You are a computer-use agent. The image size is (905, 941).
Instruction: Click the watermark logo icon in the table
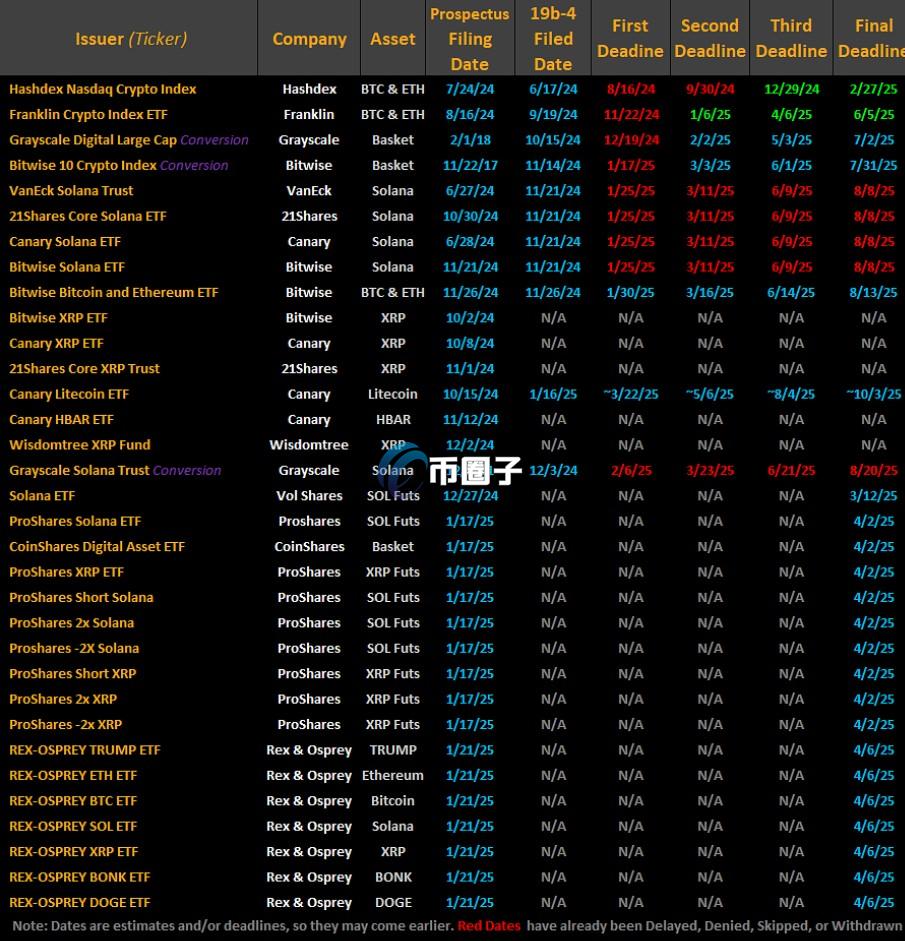coord(403,465)
